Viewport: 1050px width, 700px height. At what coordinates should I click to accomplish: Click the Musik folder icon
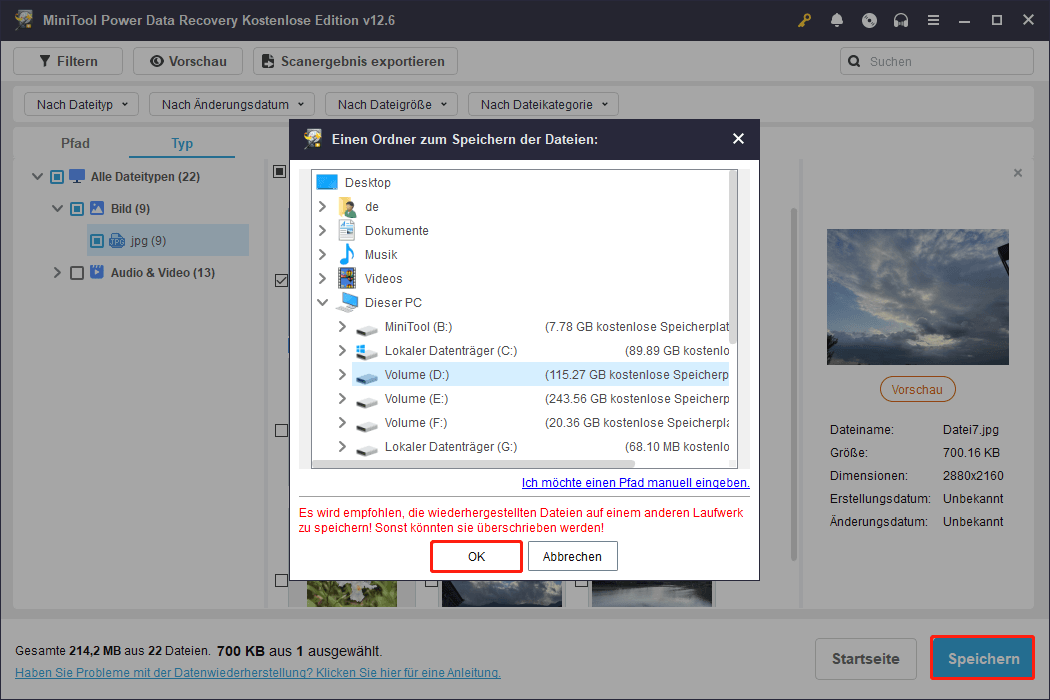tap(347, 254)
